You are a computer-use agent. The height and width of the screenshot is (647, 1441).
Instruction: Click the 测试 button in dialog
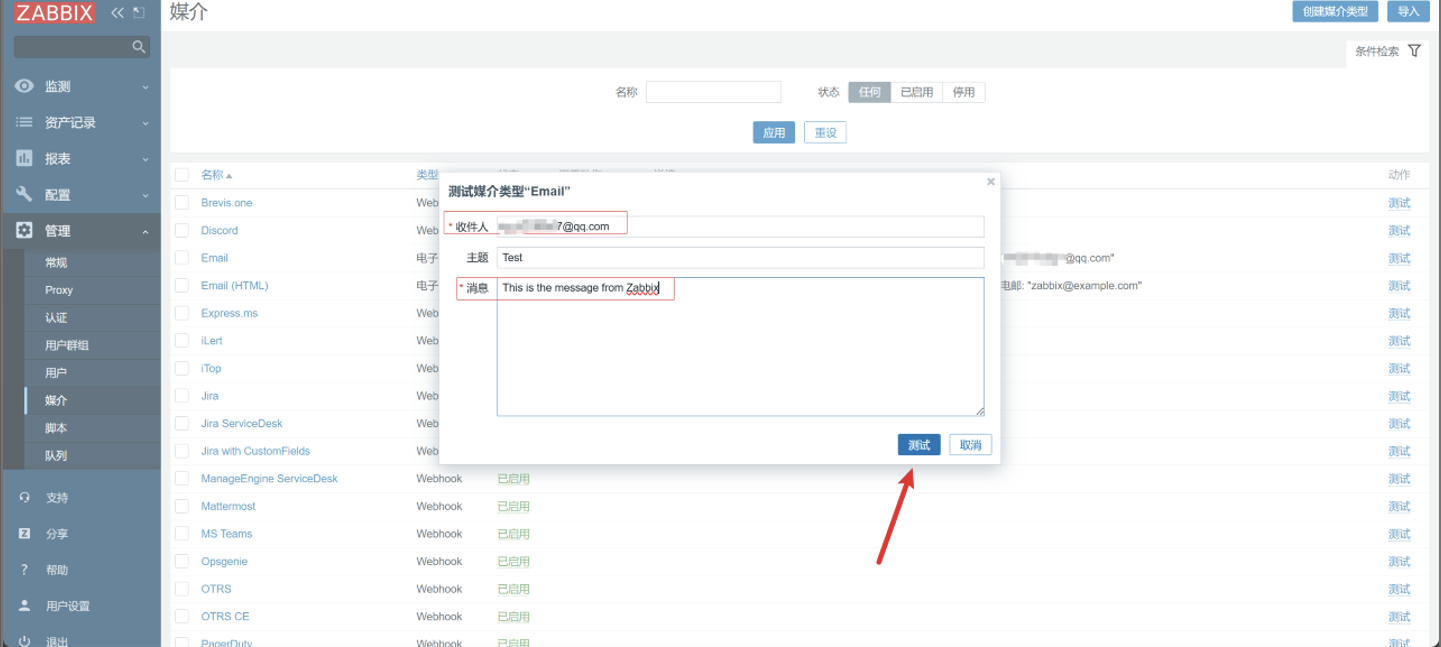point(919,445)
